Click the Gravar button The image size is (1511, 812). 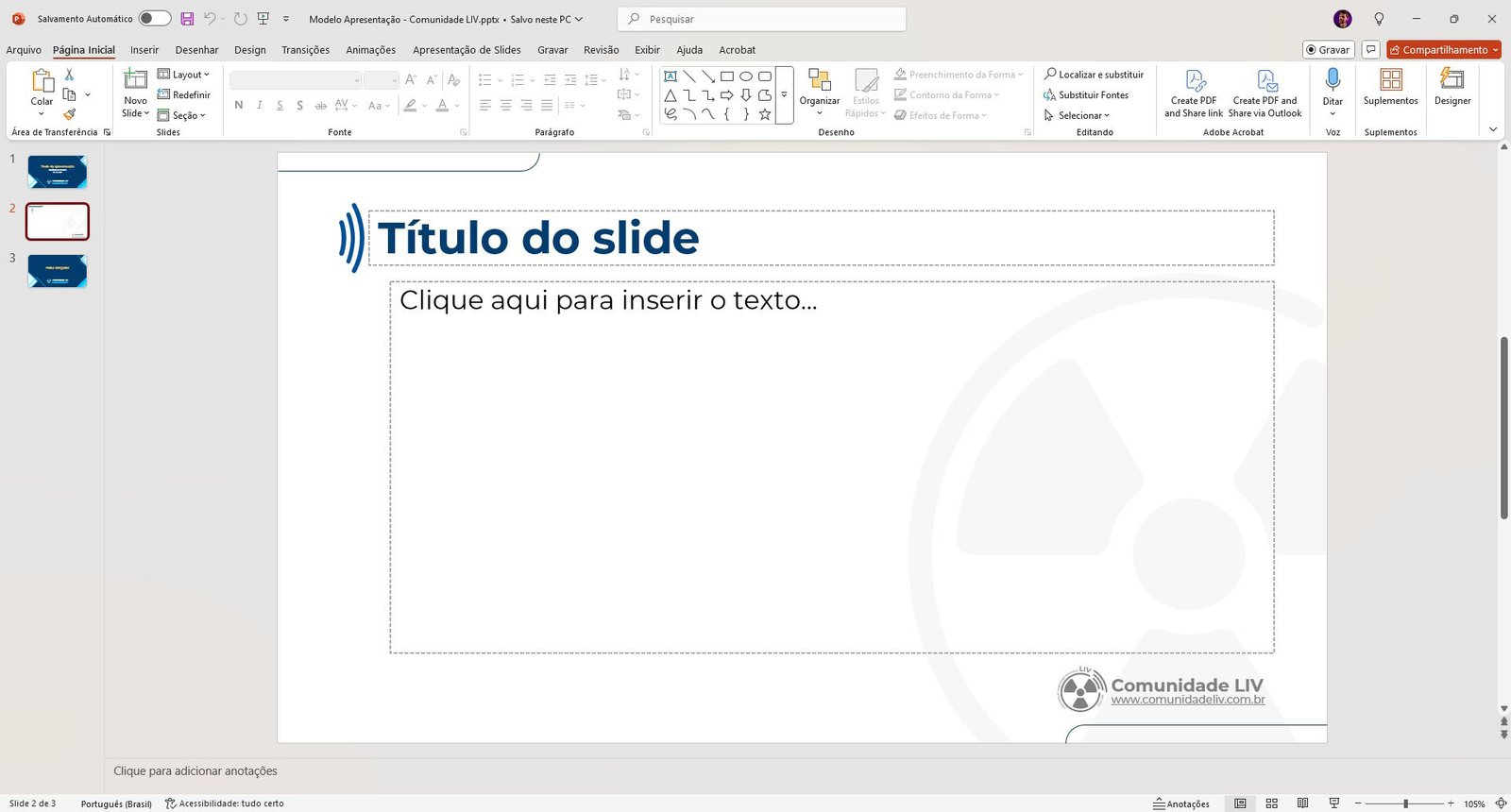coord(1329,50)
